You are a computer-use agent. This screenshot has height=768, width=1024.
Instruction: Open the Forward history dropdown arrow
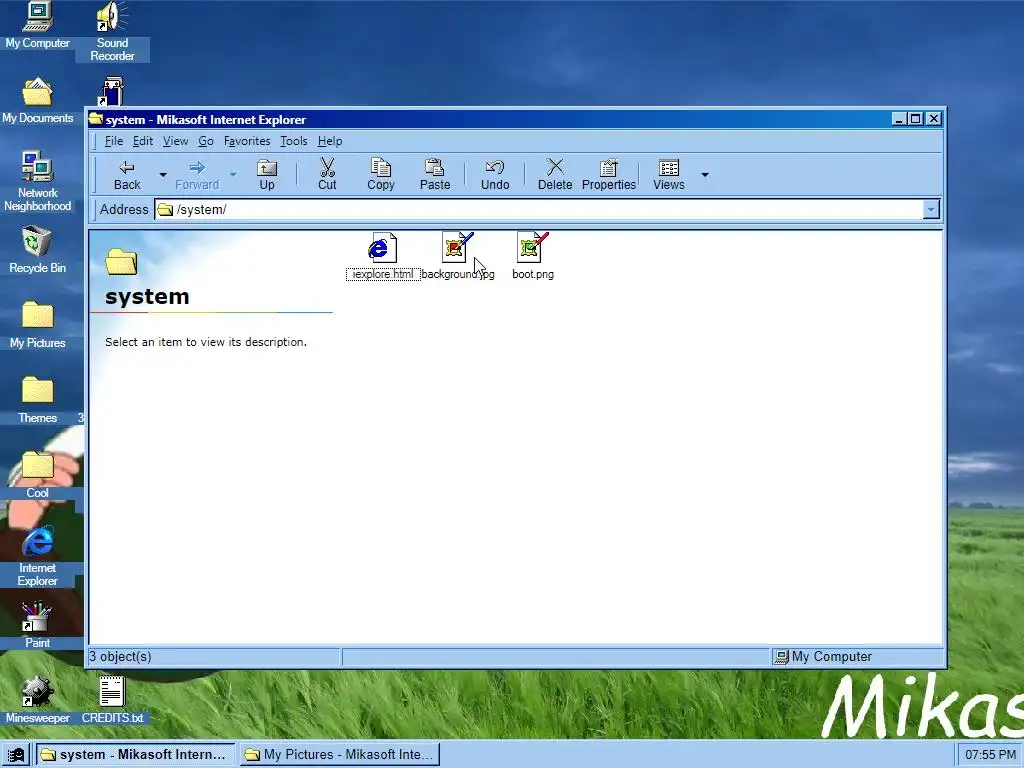[x=232, y=174]
